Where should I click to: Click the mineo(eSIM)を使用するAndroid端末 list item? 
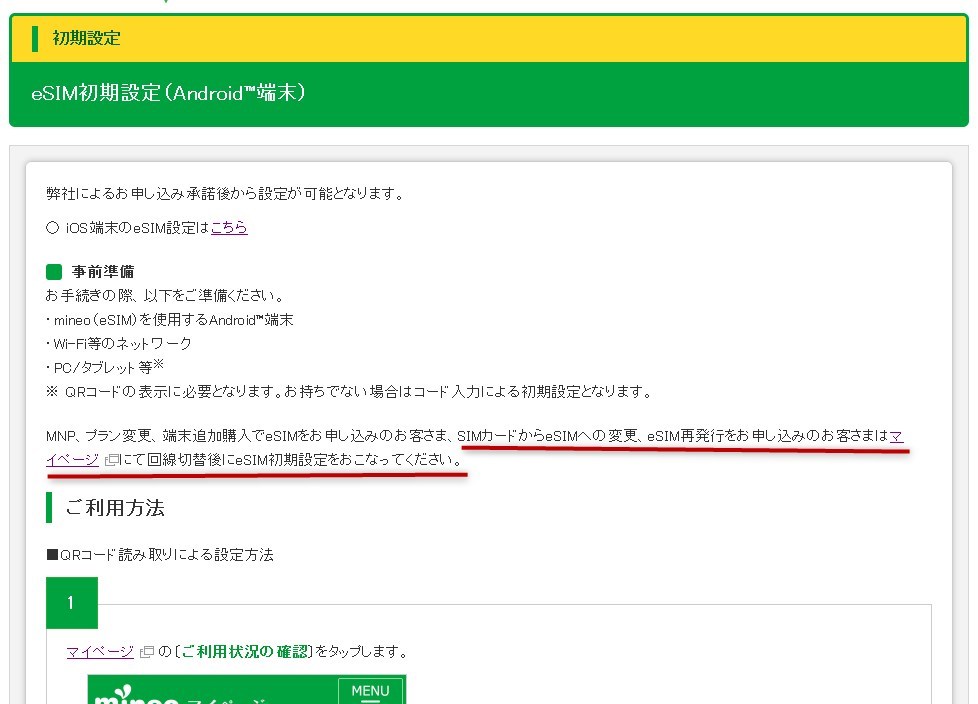click(x=170, y=320)
